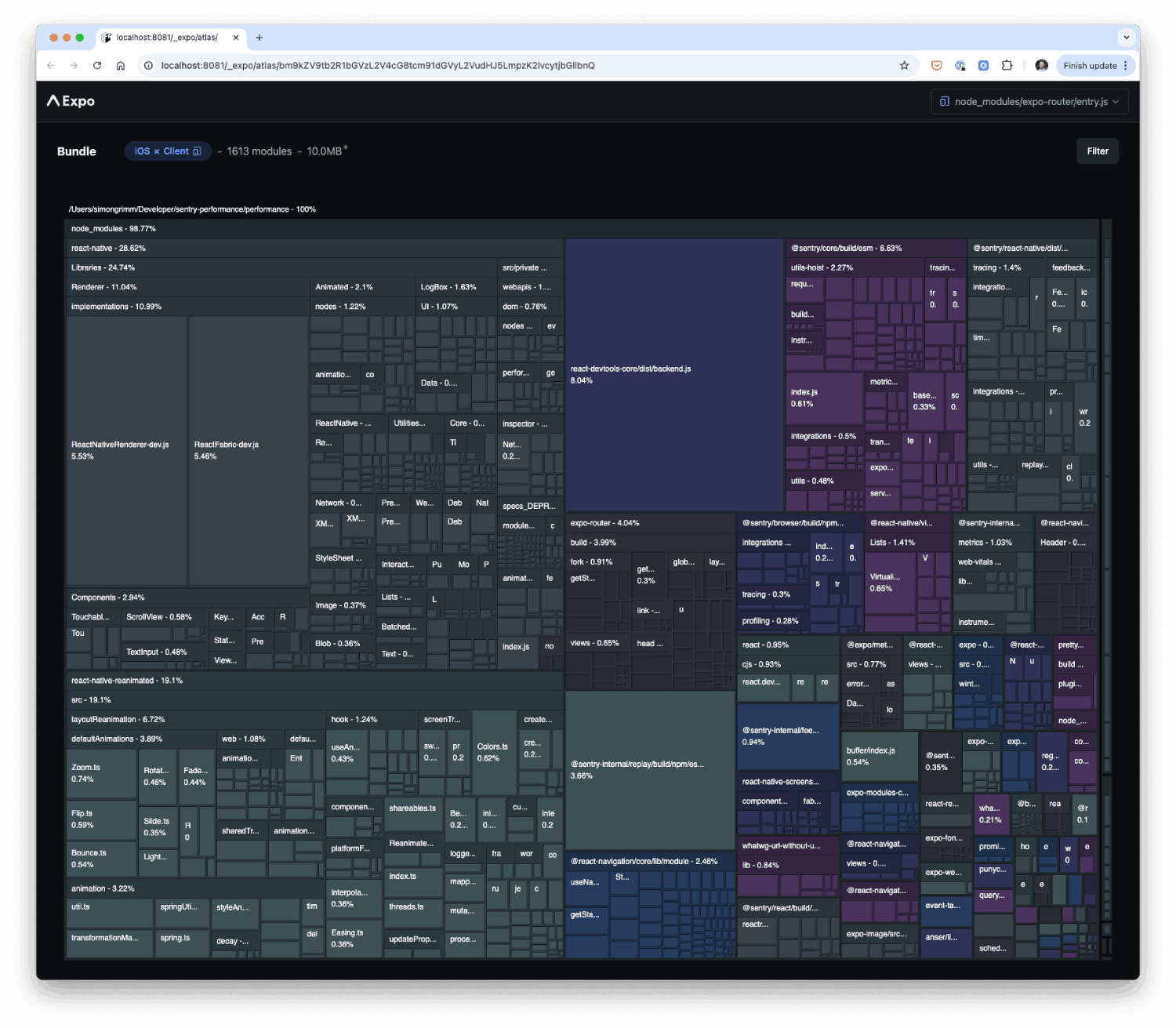The width and height of the screenshot is (1176, 1028).
Task: Open the animation - 3.22% group
Action: (195, 889)
